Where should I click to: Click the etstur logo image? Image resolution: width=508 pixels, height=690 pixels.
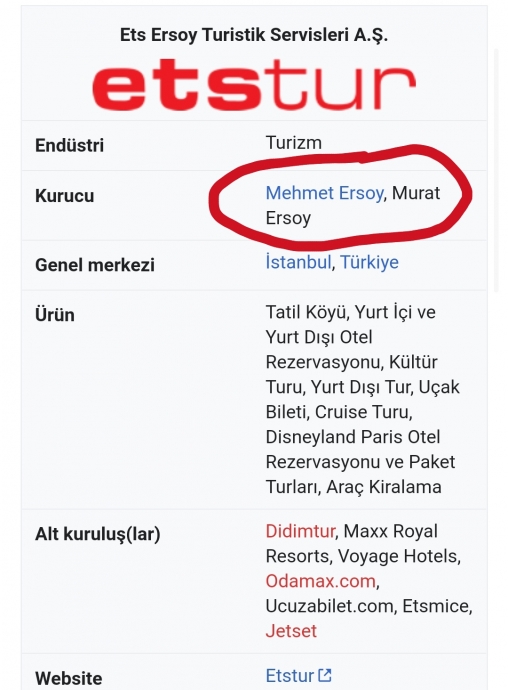pyautogui.click(x=254, y=84)
